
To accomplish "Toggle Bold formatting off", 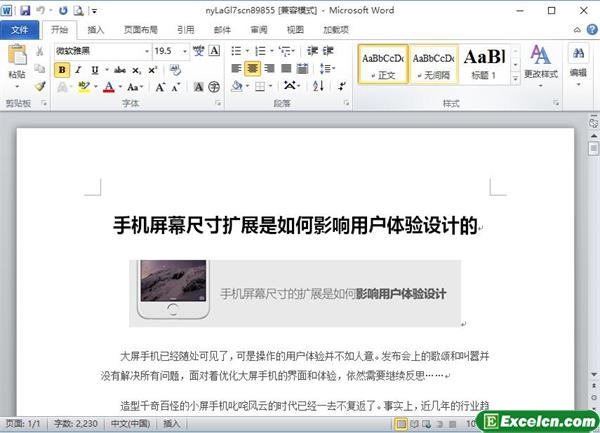I will 62,70.
